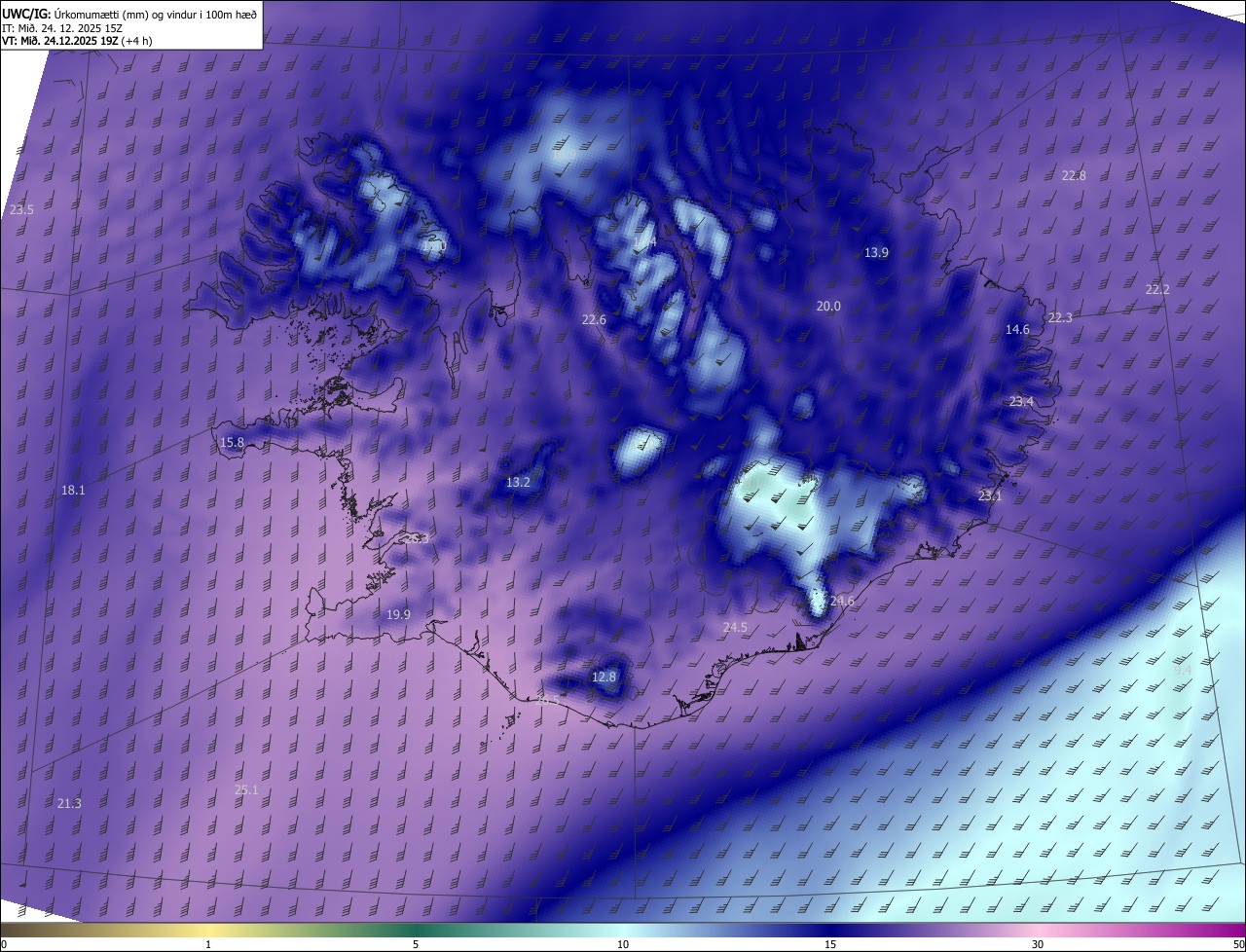This screenshot has width=1246, height=952.
Task: Click the 26.5 value label on the coast
Action: point(548,701)
